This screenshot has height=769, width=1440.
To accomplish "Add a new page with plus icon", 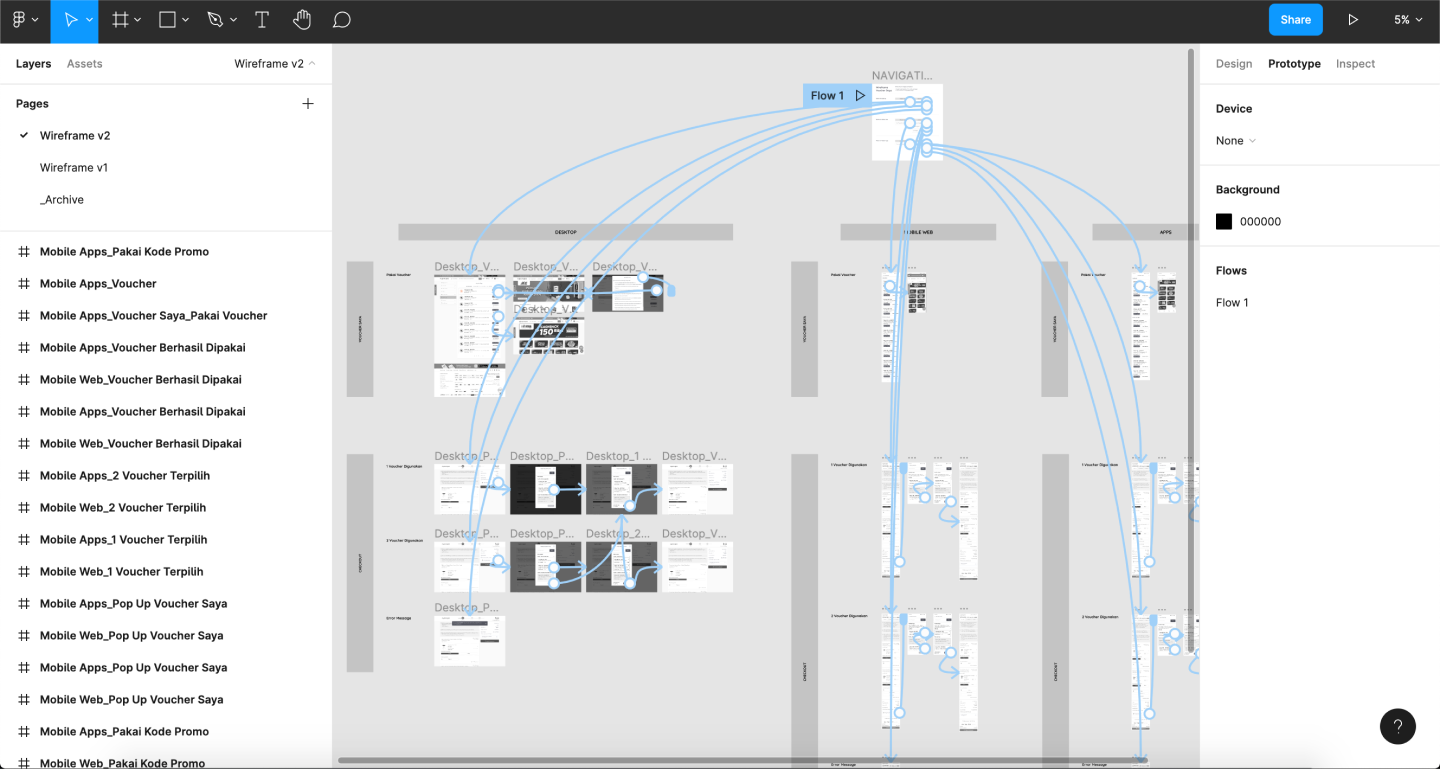I will point(308,104).
